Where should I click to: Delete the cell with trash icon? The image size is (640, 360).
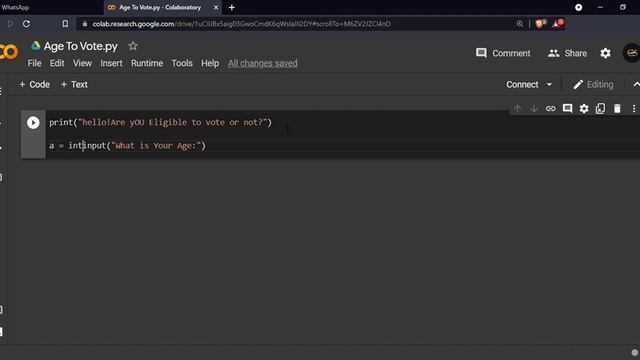coord(617,109)
